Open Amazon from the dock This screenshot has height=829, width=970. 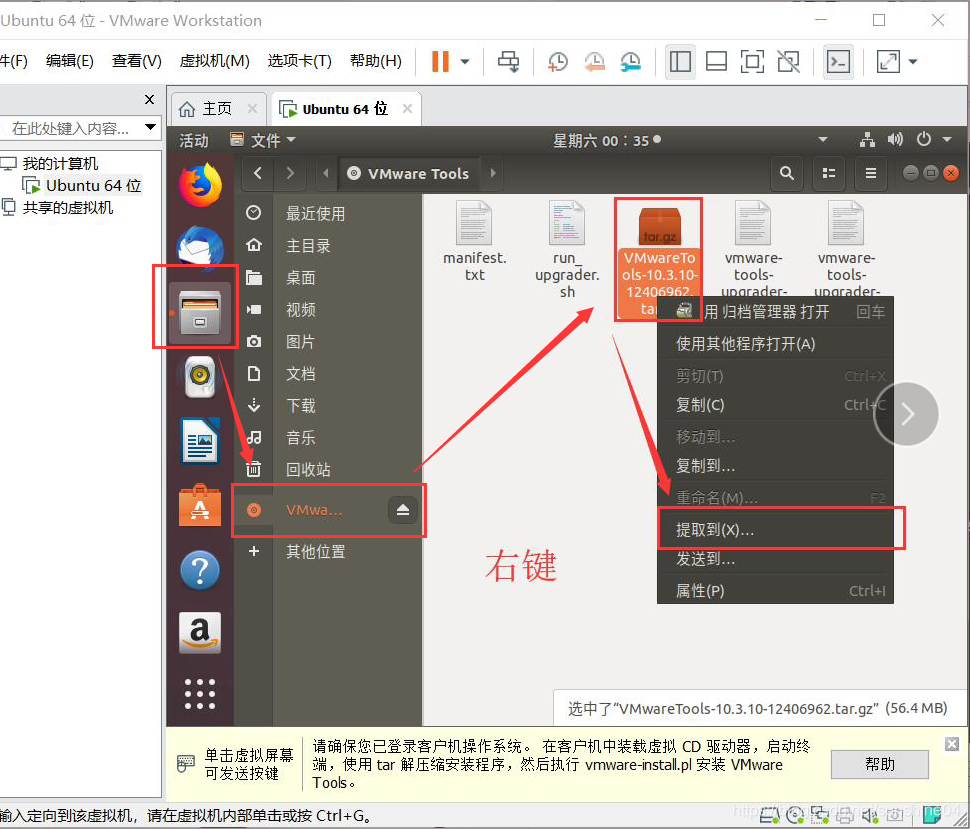[x=199, y=633]
